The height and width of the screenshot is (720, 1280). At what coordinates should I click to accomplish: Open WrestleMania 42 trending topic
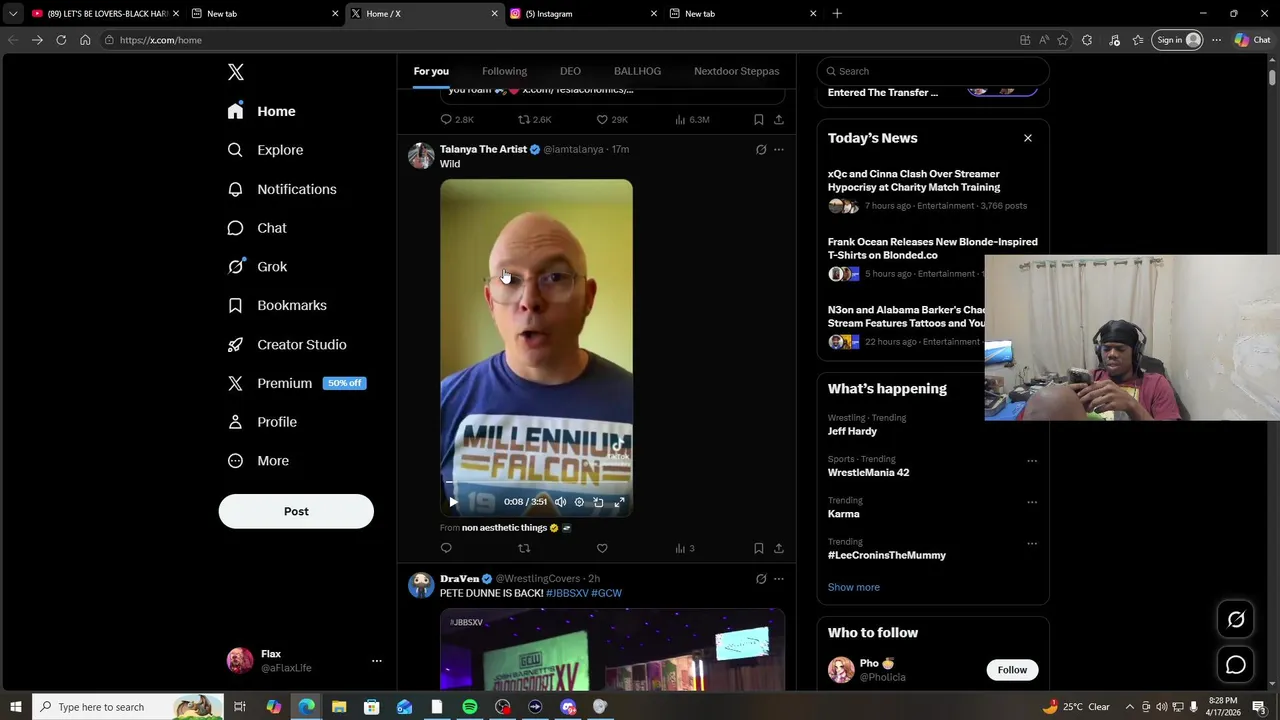click(868, 472)
